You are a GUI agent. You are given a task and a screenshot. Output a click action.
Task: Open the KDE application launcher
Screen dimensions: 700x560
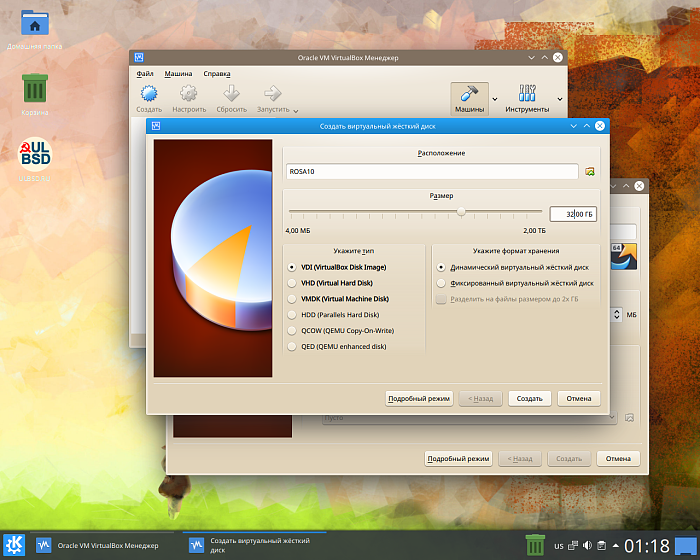[x=14, y=545]
